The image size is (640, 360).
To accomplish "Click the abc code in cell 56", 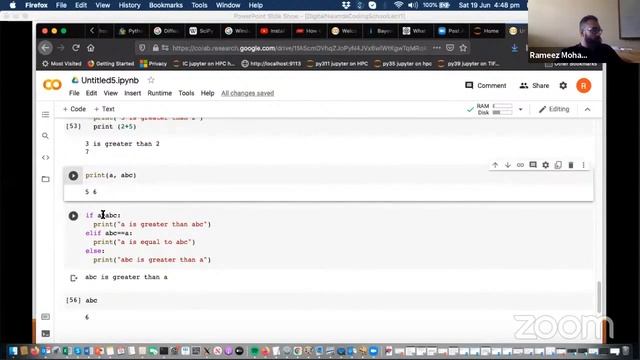I will click(91, 300).
